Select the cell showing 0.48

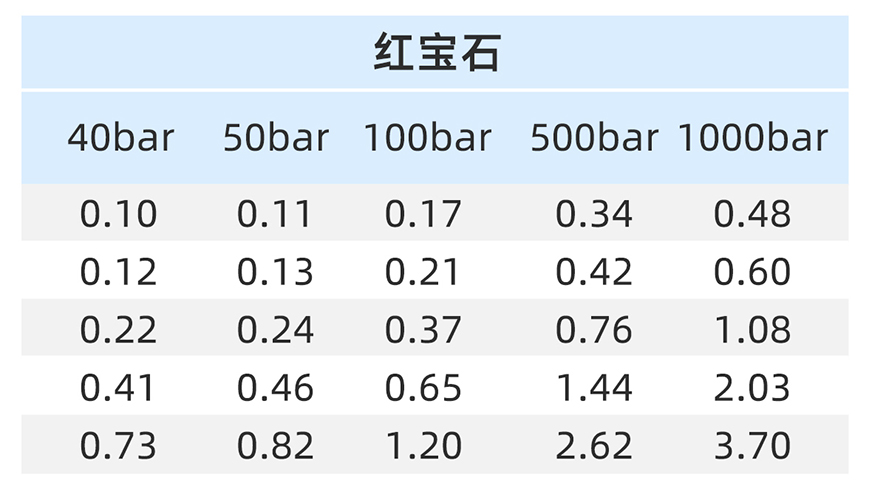coord(752,214)
